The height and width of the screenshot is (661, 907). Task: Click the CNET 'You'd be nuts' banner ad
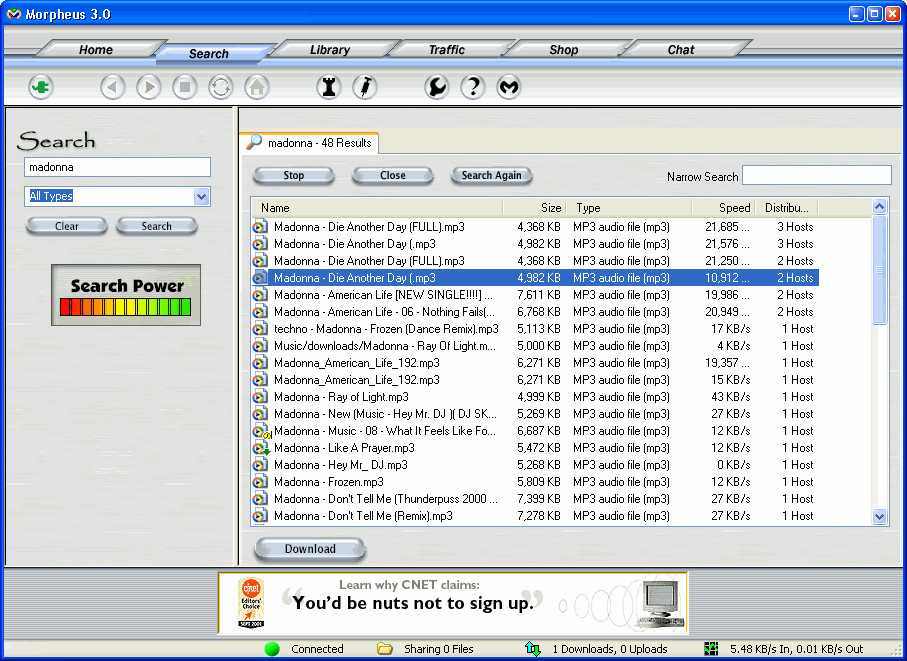(453, 603)
